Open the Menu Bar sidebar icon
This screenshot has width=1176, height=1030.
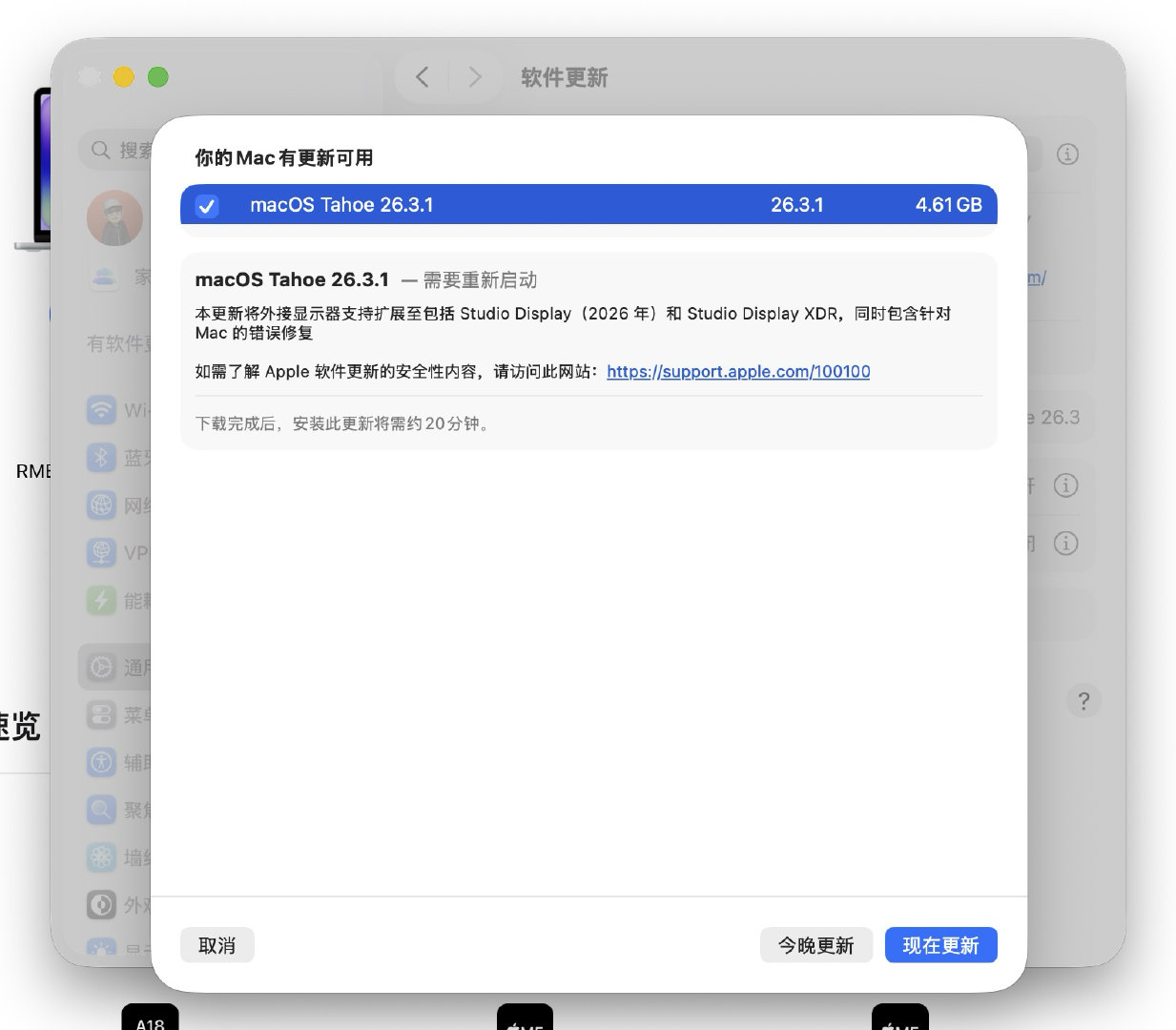[101, 714]
